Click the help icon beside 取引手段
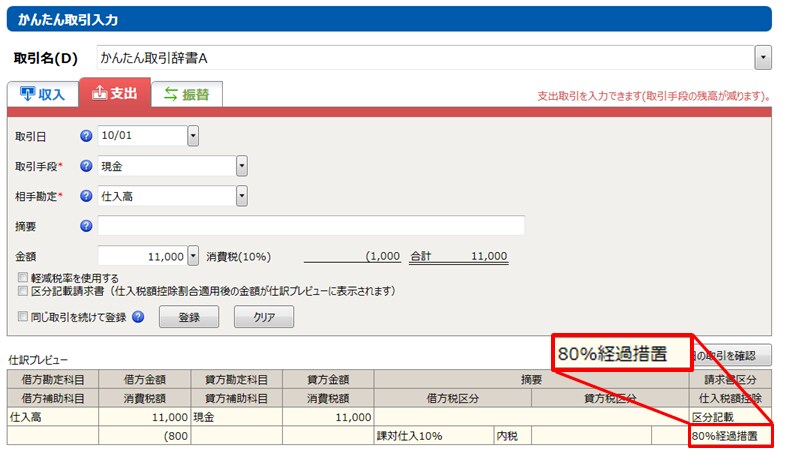 86,166
